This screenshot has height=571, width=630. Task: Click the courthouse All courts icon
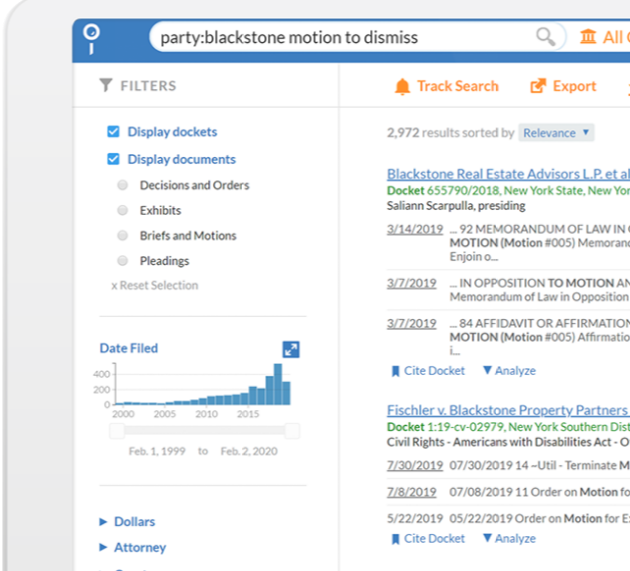(587, 37)
